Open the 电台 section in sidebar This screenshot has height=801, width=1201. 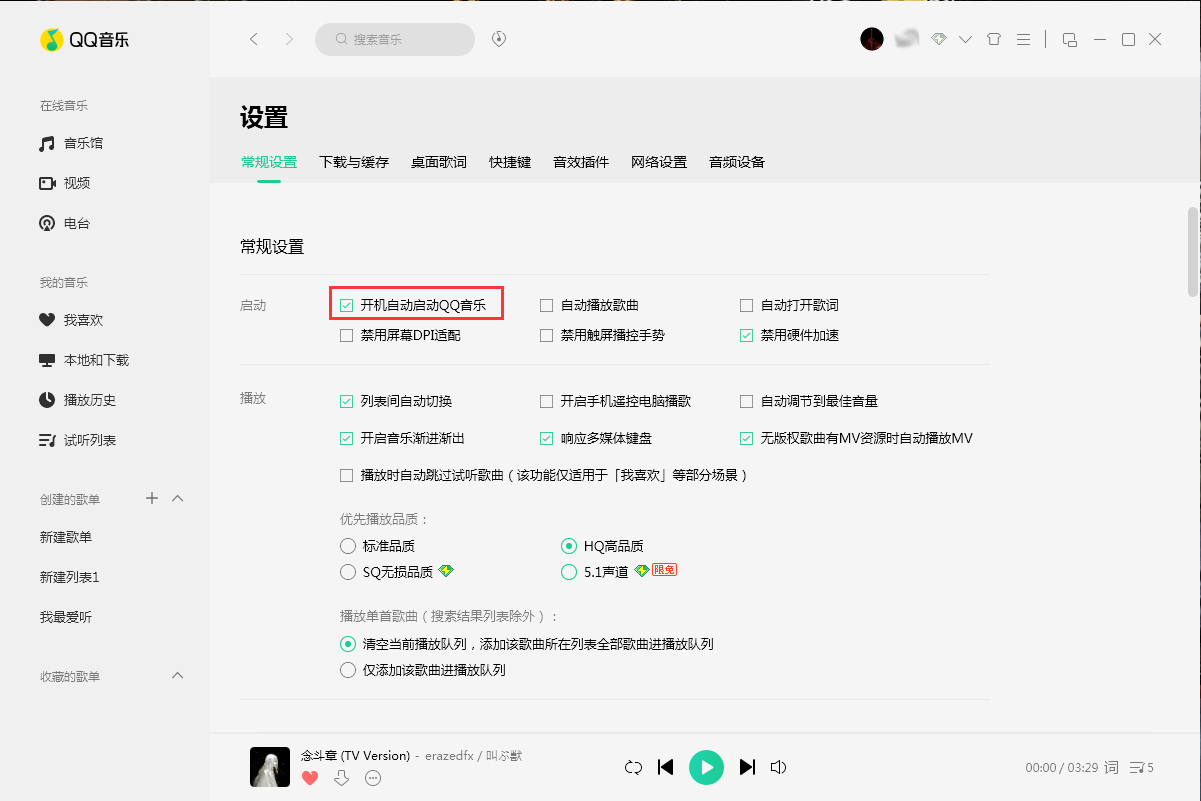tap(76, 223)
